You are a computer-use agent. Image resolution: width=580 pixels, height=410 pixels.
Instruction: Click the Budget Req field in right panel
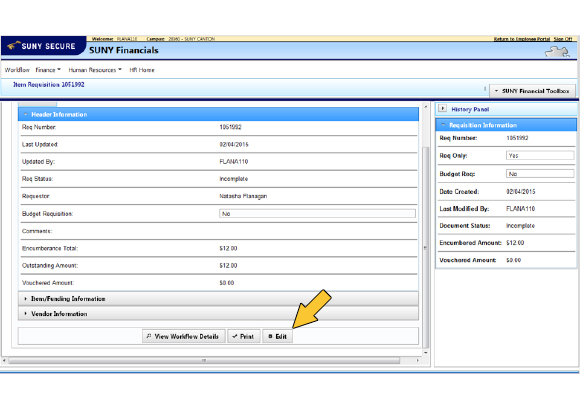tap(540, 174)
